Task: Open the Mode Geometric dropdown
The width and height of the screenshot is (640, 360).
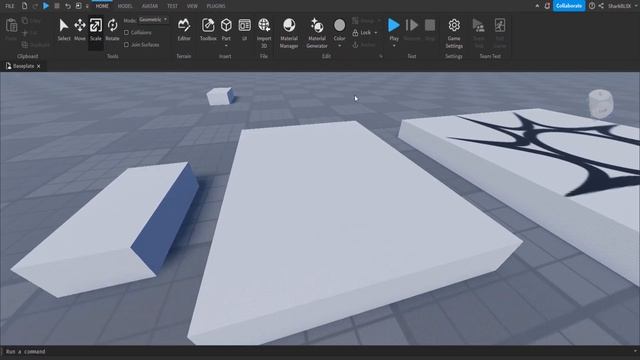Action: tap(153, 20)
